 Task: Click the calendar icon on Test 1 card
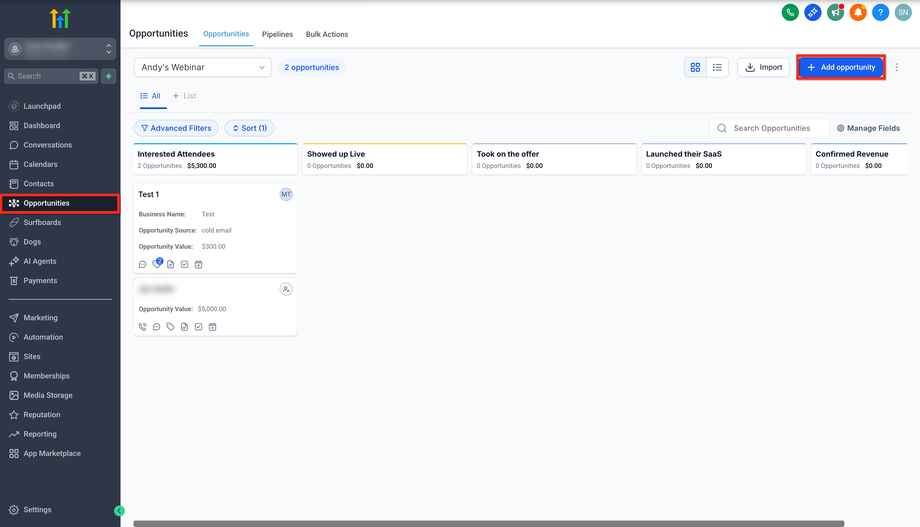pyautogui.click(x=199, y=264)
